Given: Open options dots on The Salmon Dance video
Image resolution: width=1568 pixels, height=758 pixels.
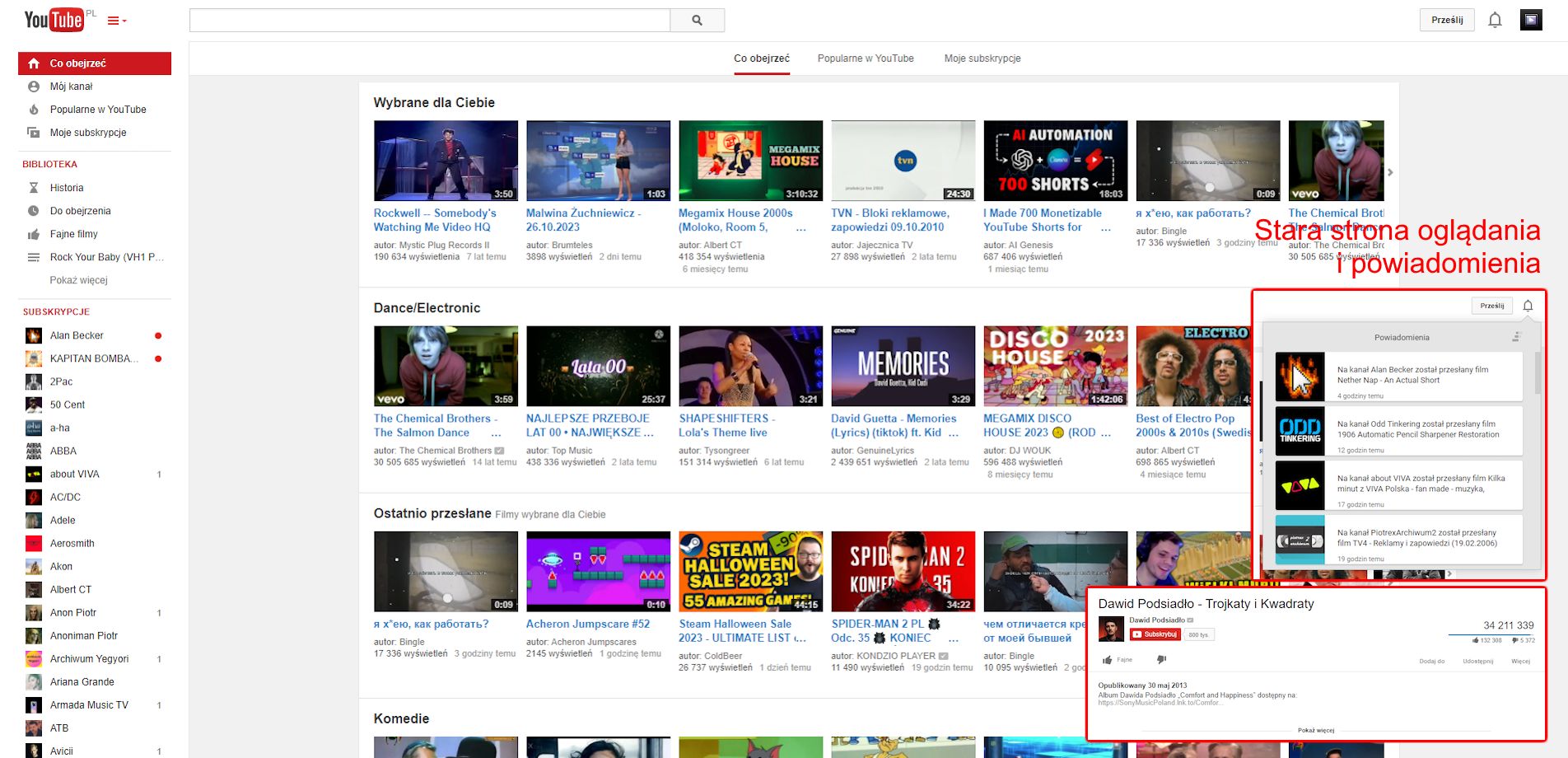Looking at the screenshot, I should [x=496, y=433].
